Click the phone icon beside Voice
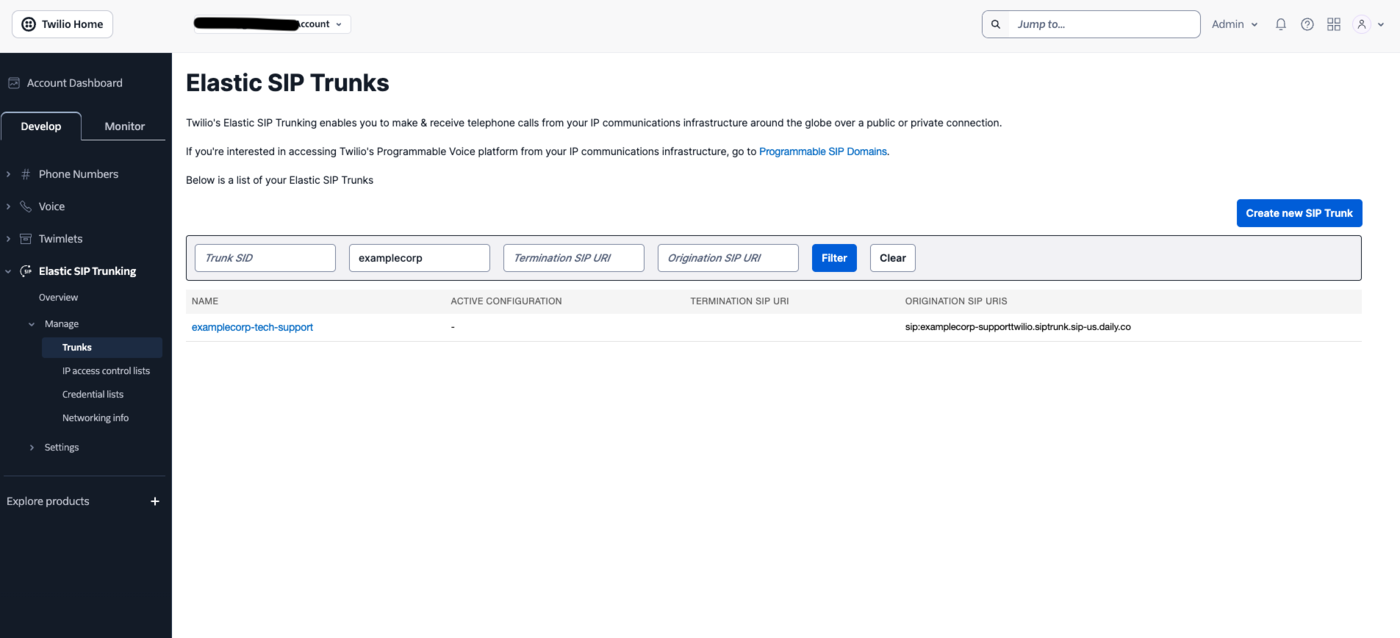The width and height of the screenshot is (1400, 638). click(26, 207)
